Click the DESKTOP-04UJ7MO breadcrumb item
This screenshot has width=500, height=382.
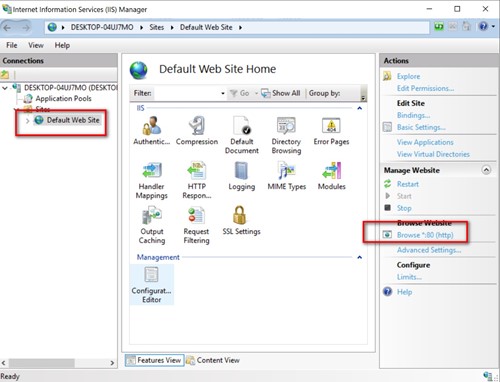point(102,27)
